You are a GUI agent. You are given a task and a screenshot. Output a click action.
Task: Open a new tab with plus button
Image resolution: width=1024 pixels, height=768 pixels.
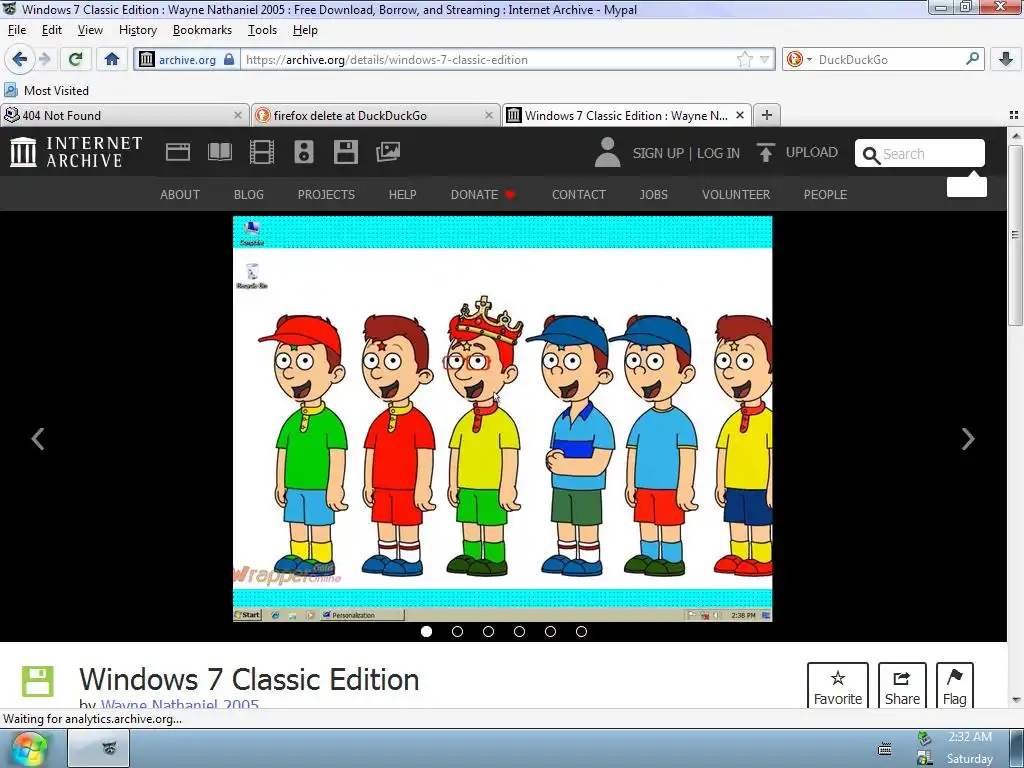pyautogui.click(x=767, y=115)
